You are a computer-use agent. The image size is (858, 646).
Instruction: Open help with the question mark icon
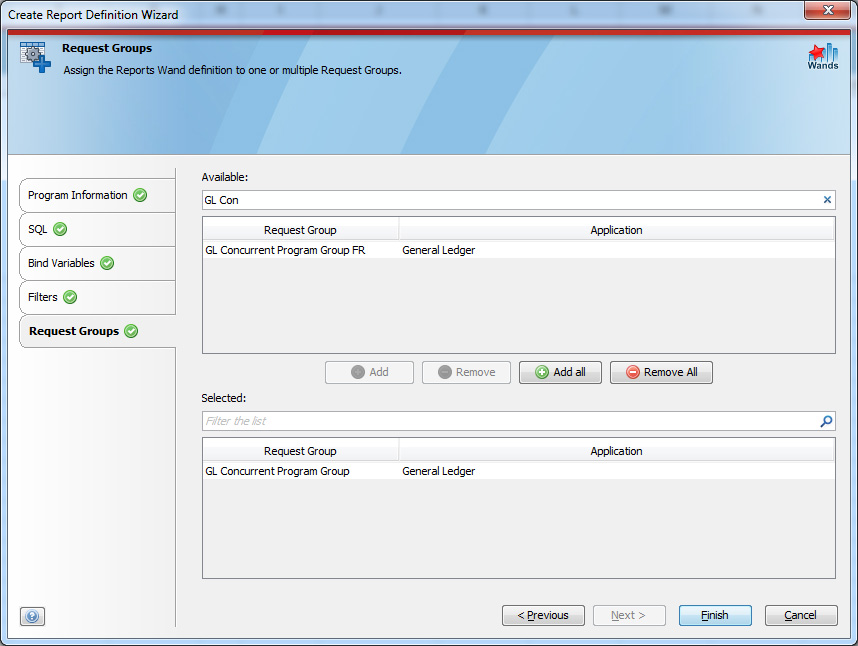[x=32, y=616]
